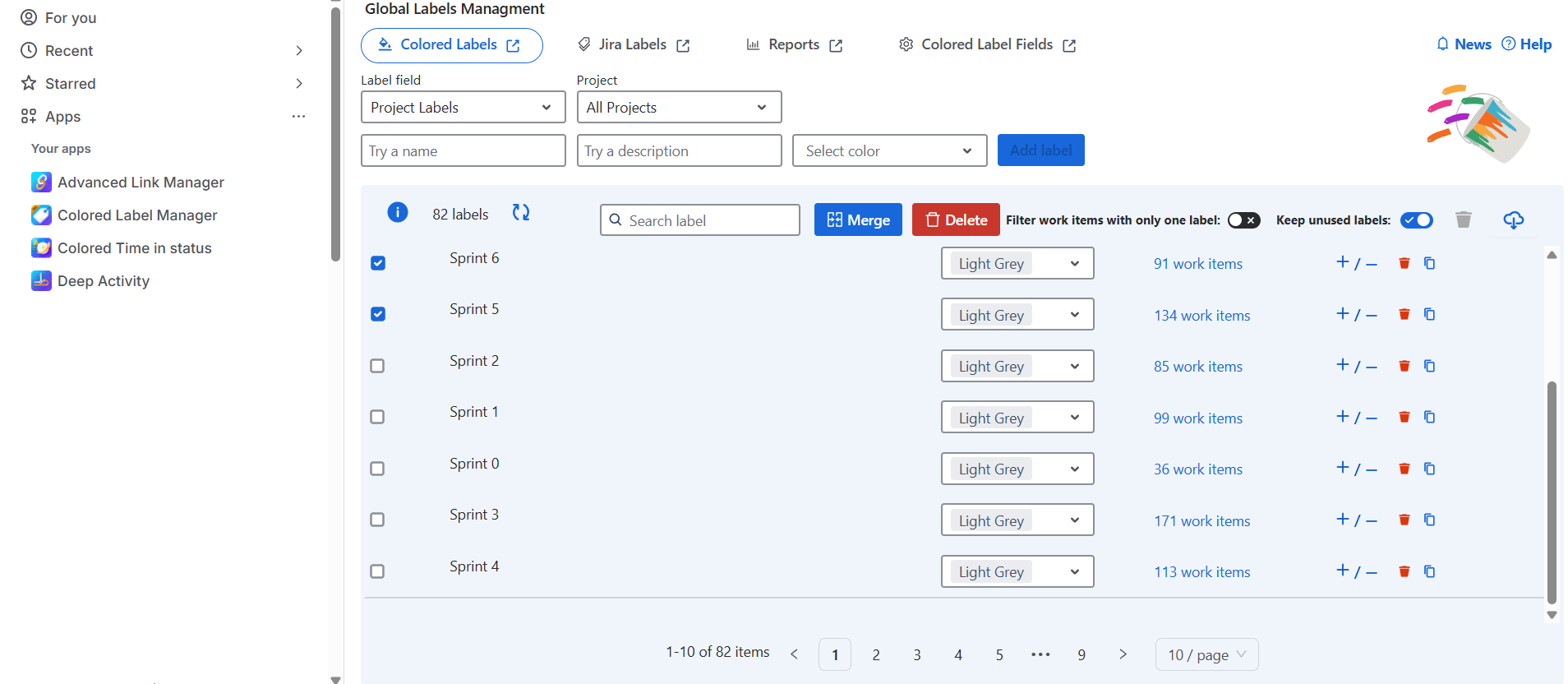Expand the All Projects dropdown

[x=678, y=108]
